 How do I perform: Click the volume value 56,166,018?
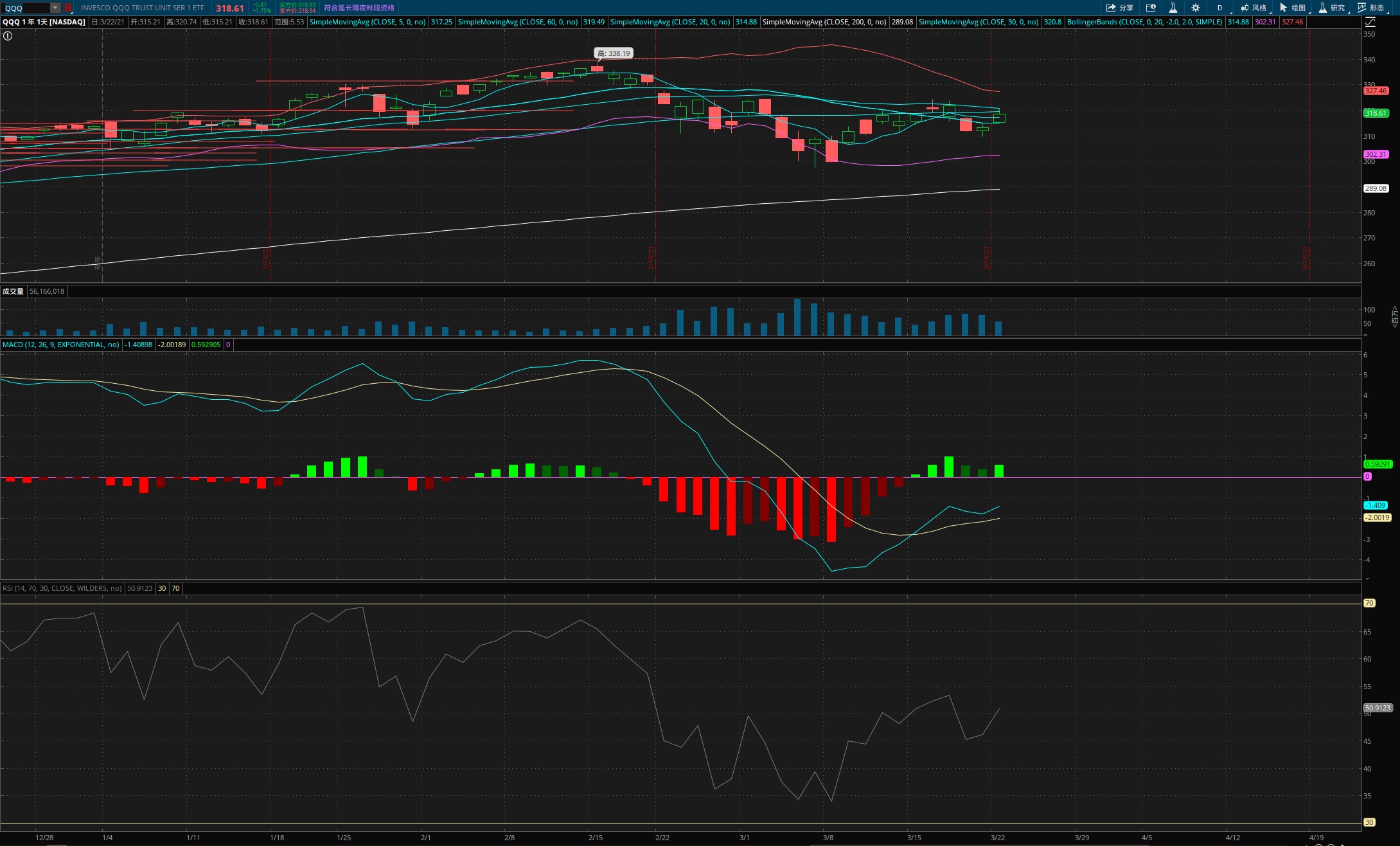click(47, 291)
